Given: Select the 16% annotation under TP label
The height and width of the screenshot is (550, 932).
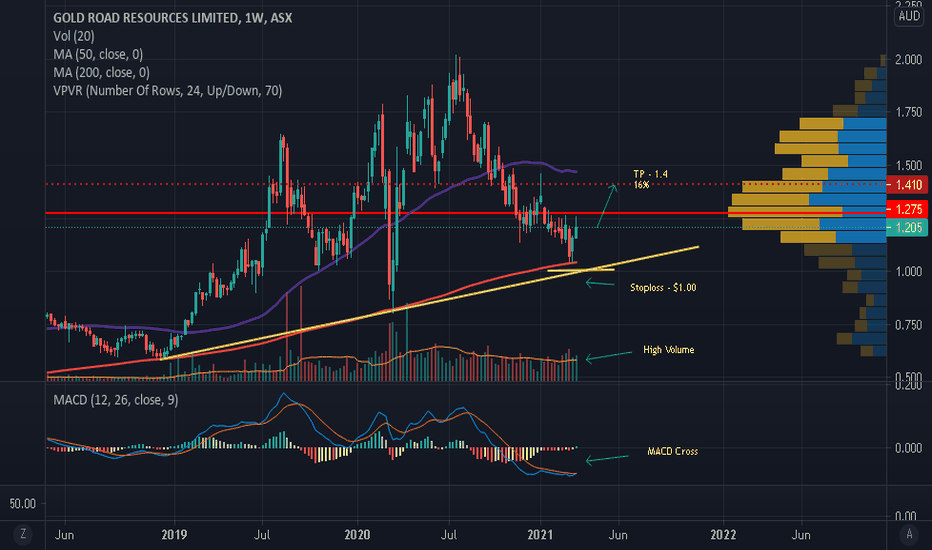Looking at the screenshot, I should [641, 185].
